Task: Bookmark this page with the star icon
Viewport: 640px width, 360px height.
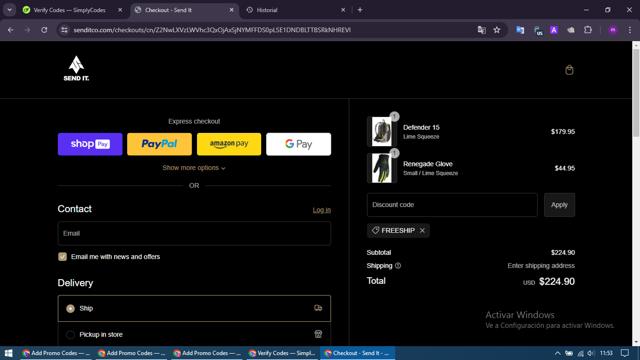Action: (x=497, y=30)
